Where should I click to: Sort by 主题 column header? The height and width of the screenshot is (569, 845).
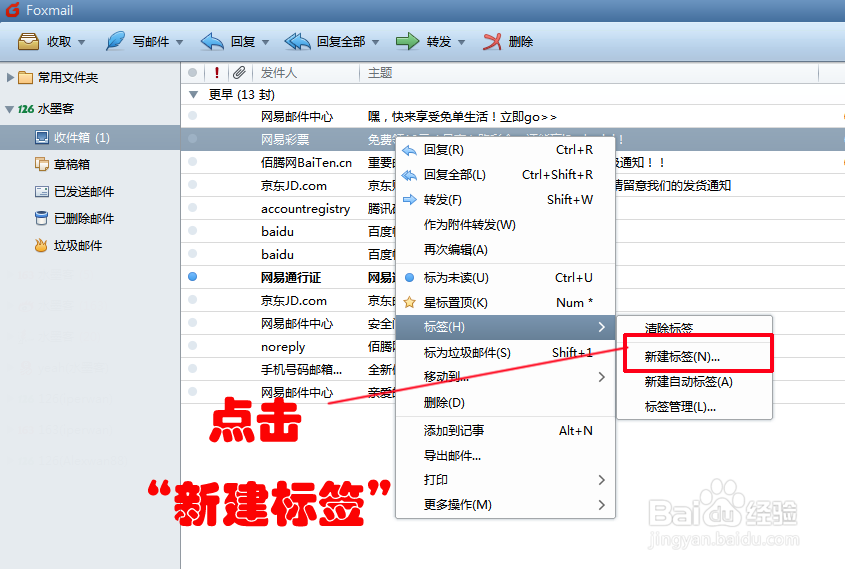(380, 73)
